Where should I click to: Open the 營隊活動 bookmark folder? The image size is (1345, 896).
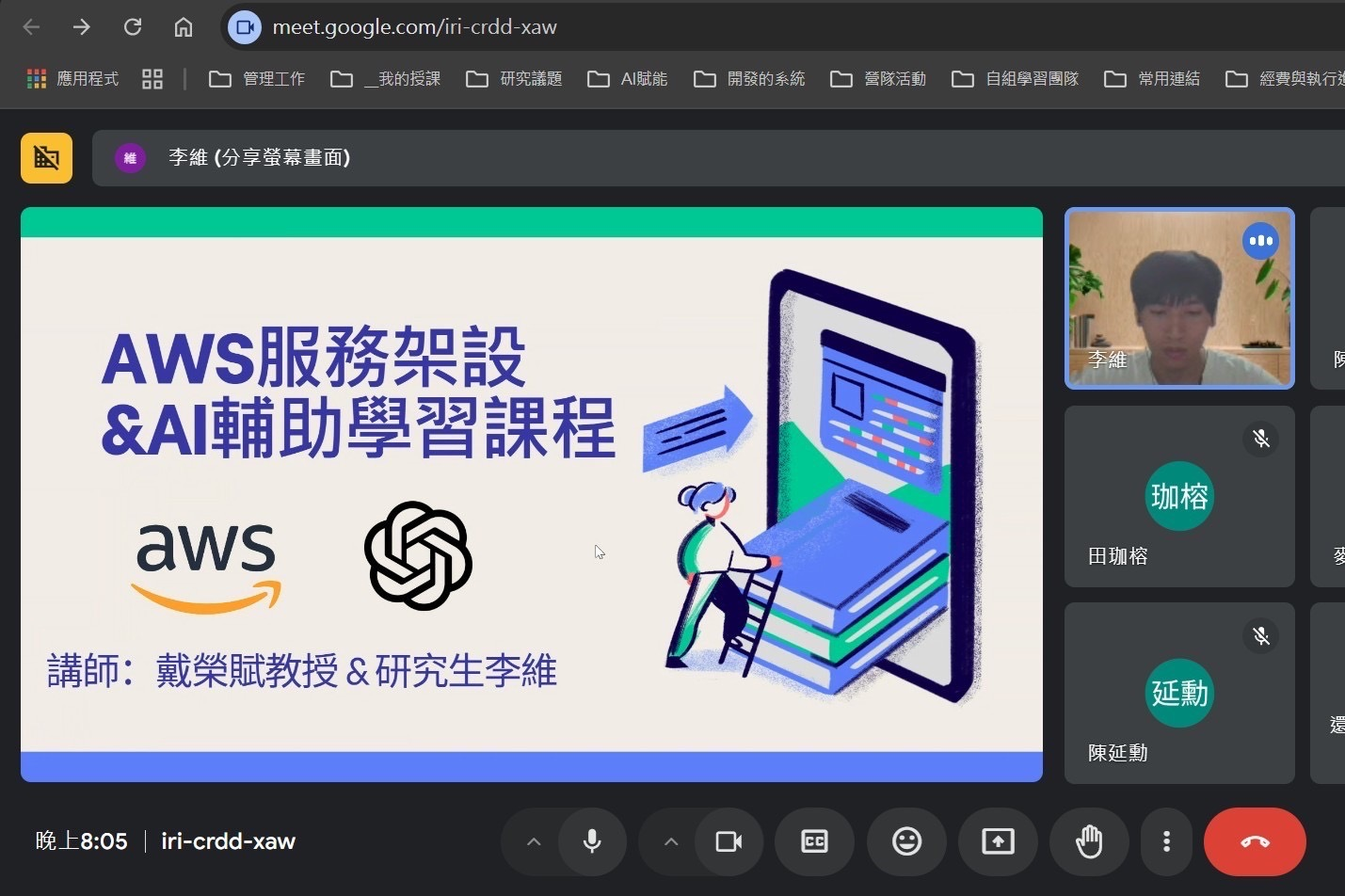pyautogui.click(x=878, y=79)
